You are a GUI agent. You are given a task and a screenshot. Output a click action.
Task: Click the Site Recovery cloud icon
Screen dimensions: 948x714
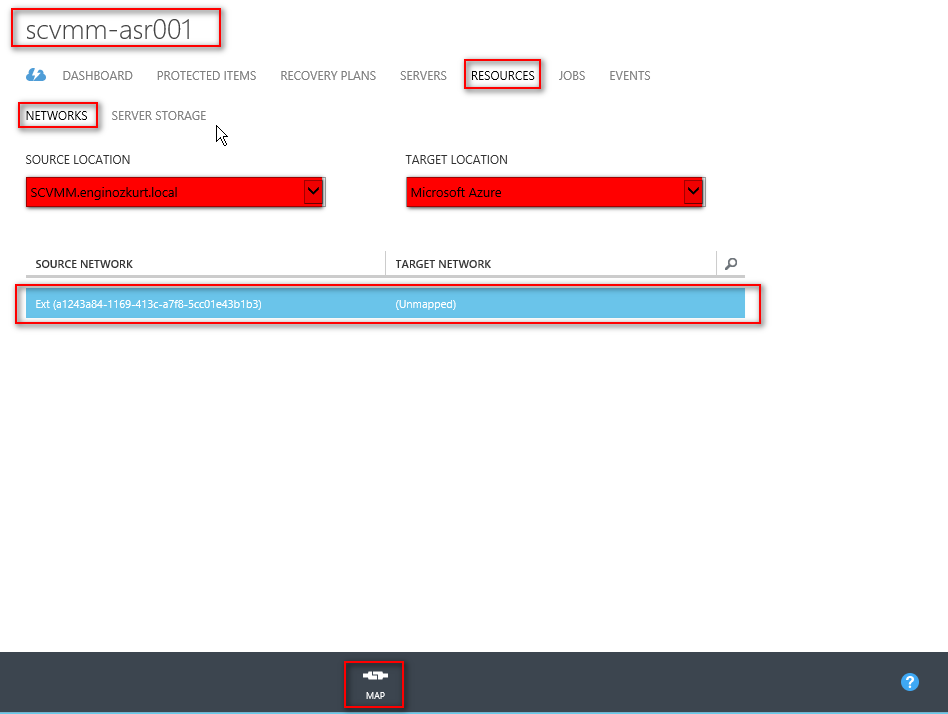pyautogui.click(x=36, y=75)
